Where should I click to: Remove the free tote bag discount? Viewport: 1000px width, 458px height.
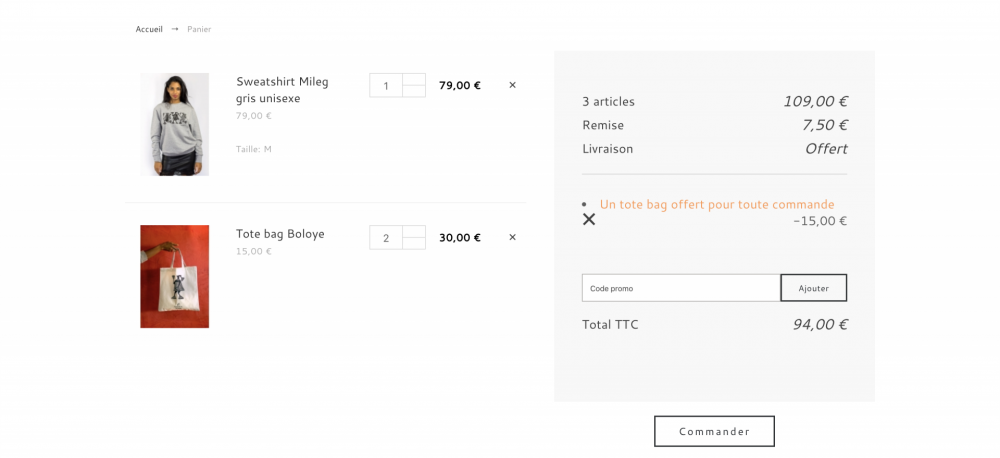click(589, 219)
